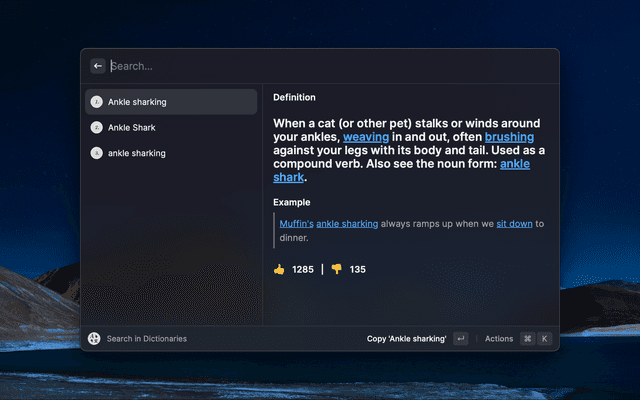Click the Enter key icon in footer
Image resolution: width=640 pixels, height=400 pixels.
[460, 339]
